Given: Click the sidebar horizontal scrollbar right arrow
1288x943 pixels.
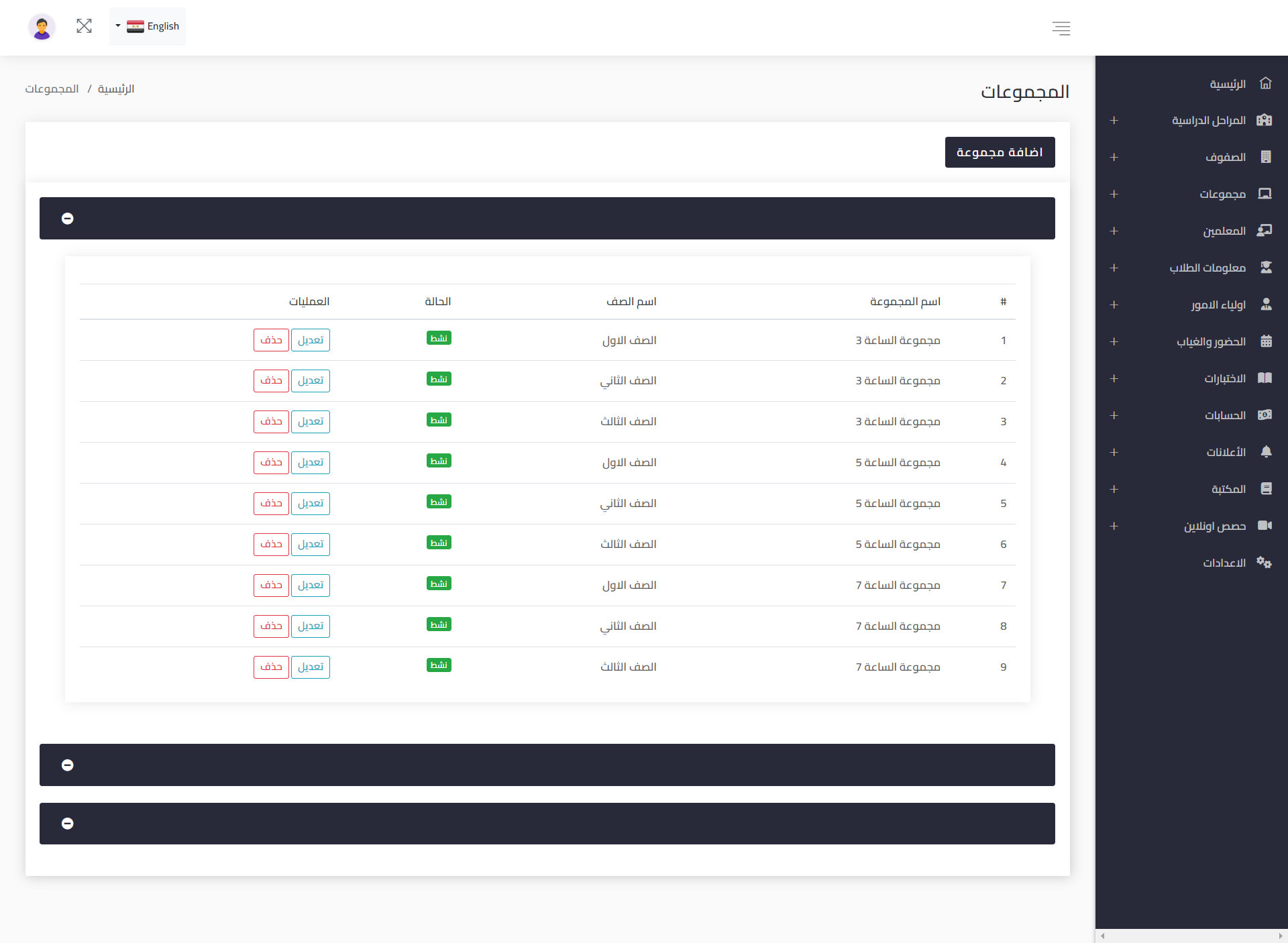Looking at the screenshot, I should pyautogui.click(x=1280, y=936).
